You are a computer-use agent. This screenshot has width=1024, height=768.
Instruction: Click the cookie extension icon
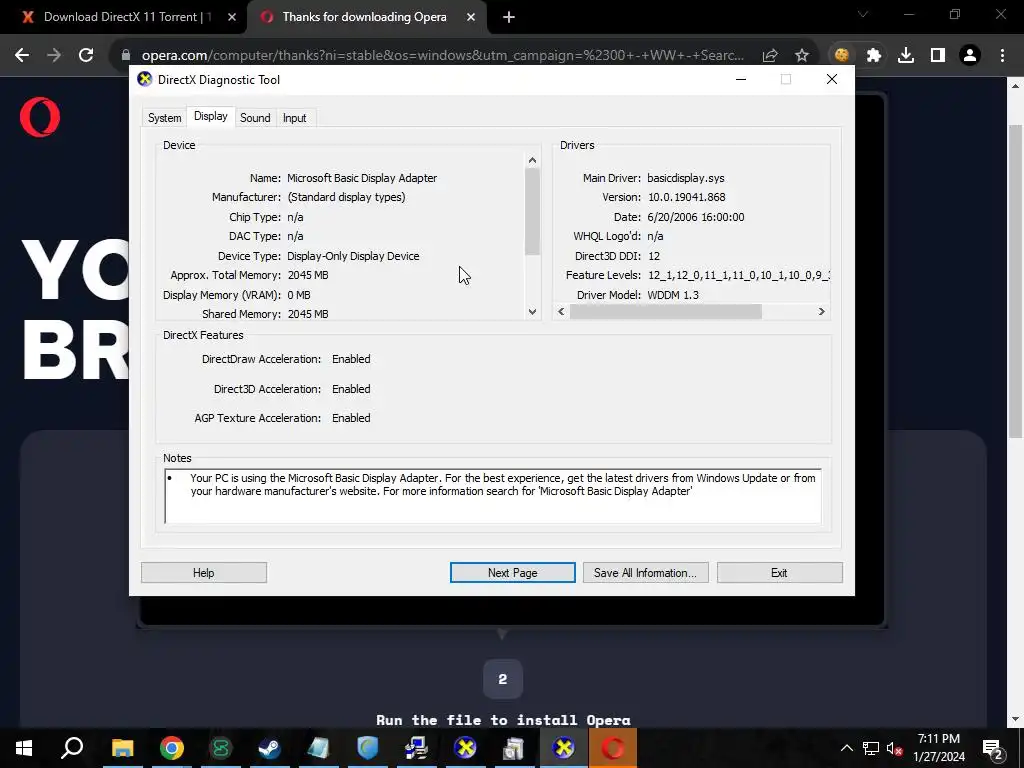pyautogui.click(x=842, y=56)
